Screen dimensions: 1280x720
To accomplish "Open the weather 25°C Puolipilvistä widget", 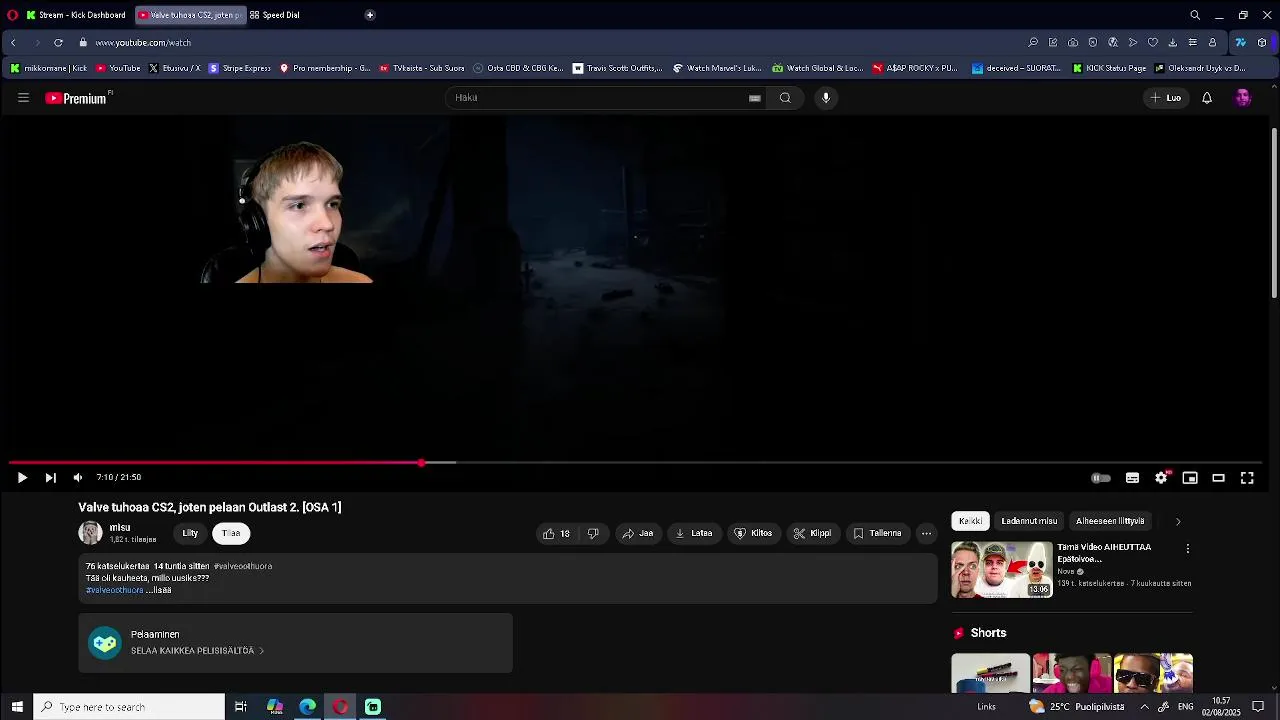I will coord(1076,707).
